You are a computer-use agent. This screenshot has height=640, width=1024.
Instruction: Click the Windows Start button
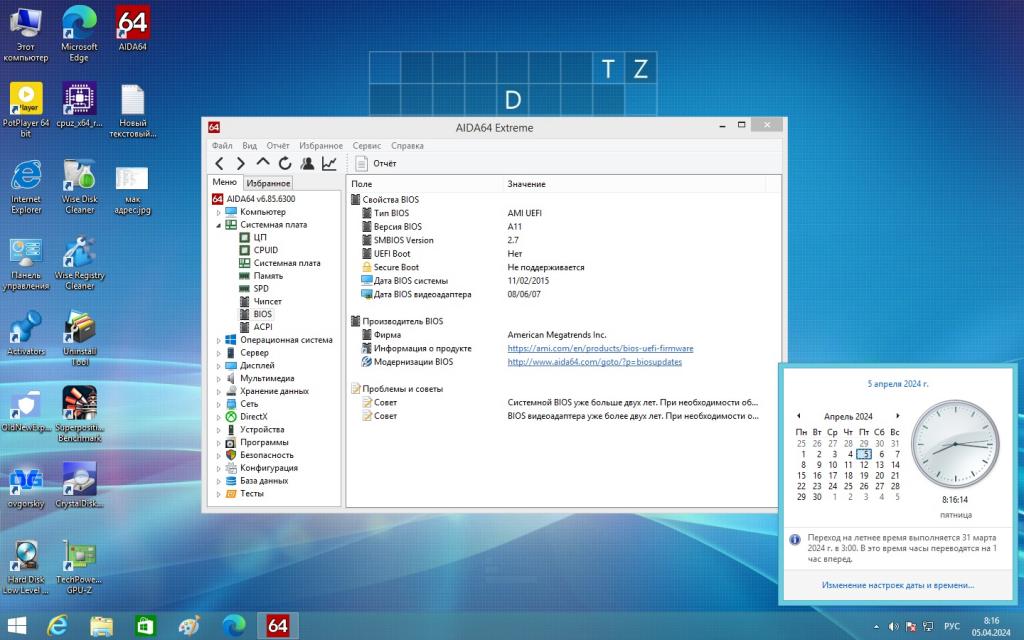[x=16, y=626]
